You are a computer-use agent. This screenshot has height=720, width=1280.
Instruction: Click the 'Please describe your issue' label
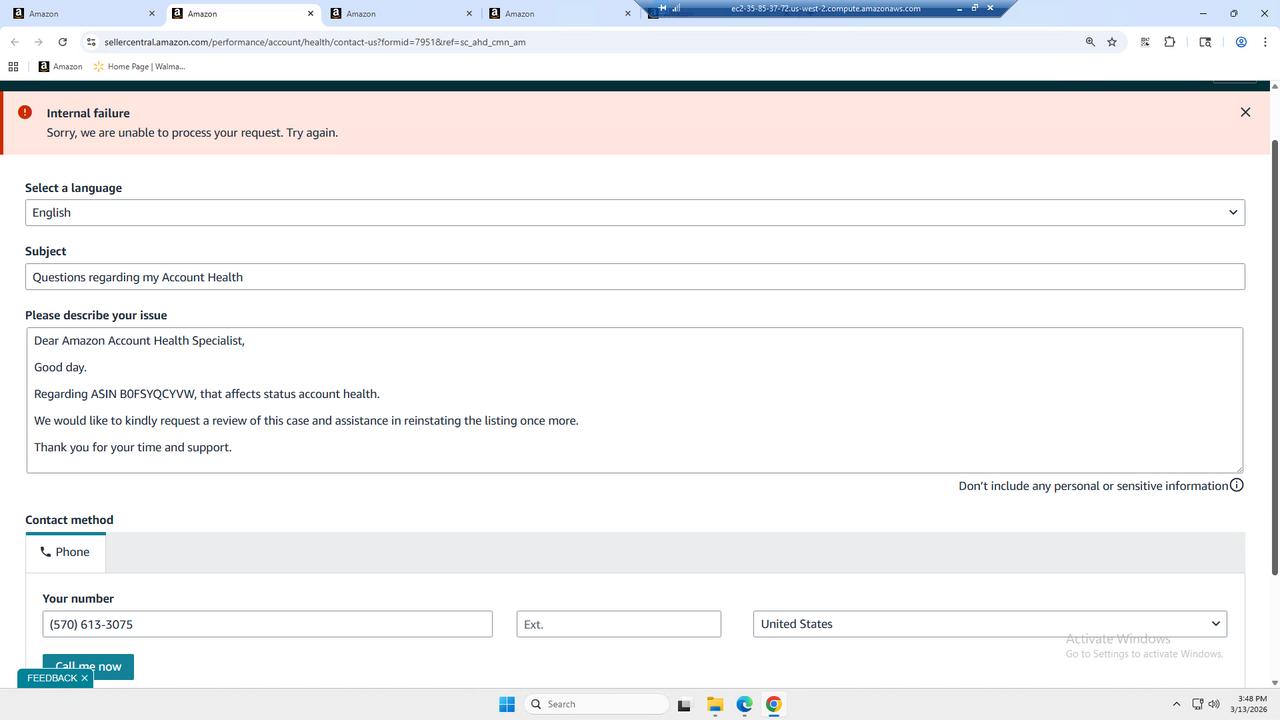click(x=96, y=315)
